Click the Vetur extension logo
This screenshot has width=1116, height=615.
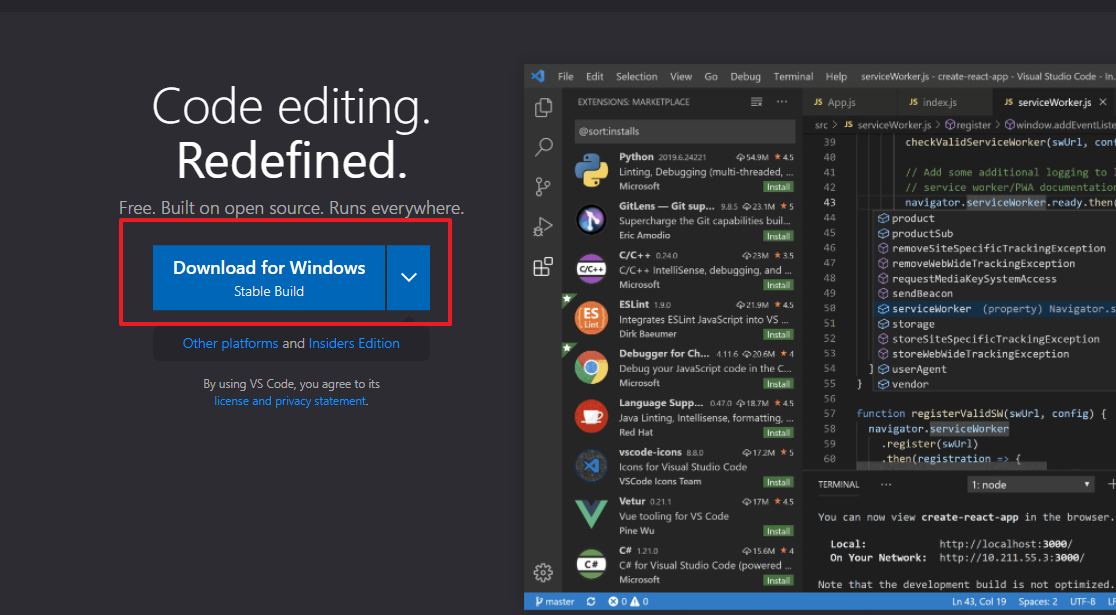click(591, 515)
